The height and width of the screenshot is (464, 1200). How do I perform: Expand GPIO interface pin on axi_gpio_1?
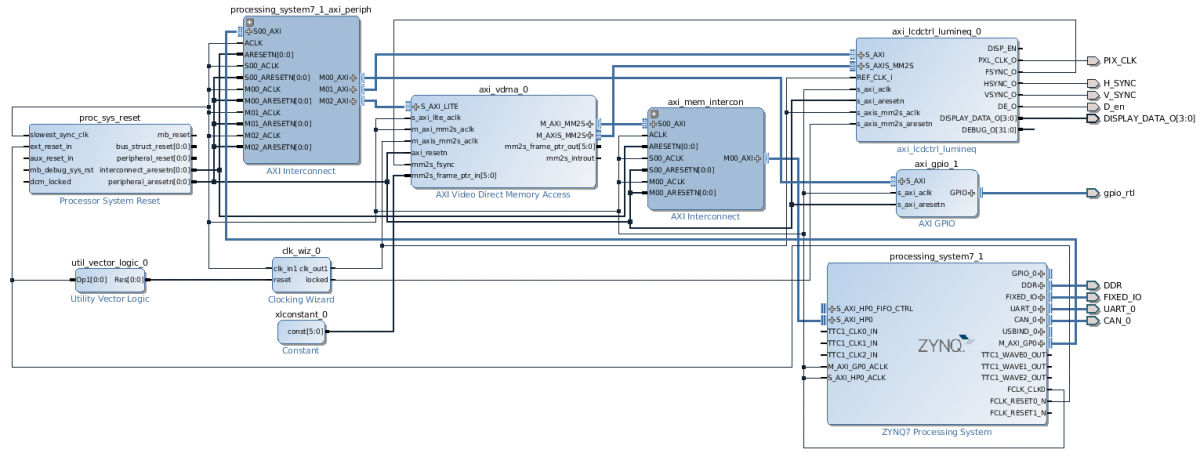[x=971, y=192]
